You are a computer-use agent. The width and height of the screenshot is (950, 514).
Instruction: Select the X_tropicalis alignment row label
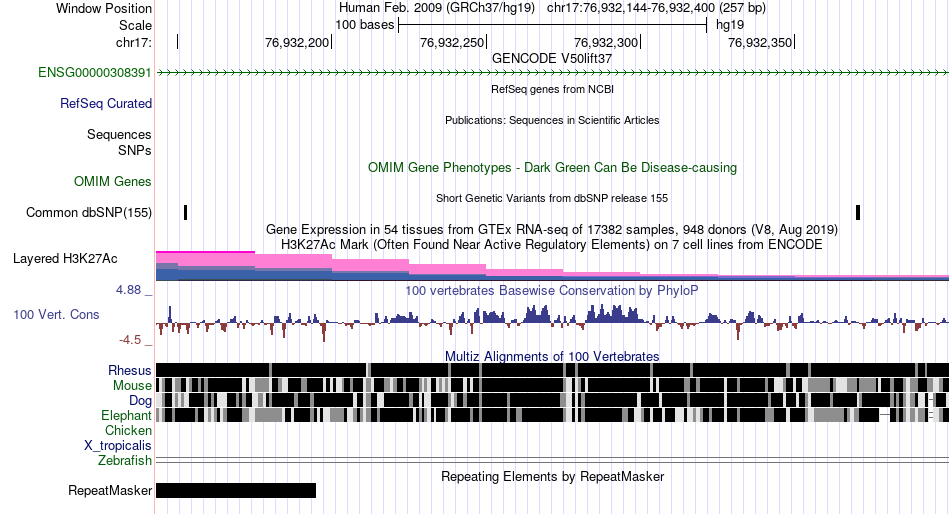[118, 446]
